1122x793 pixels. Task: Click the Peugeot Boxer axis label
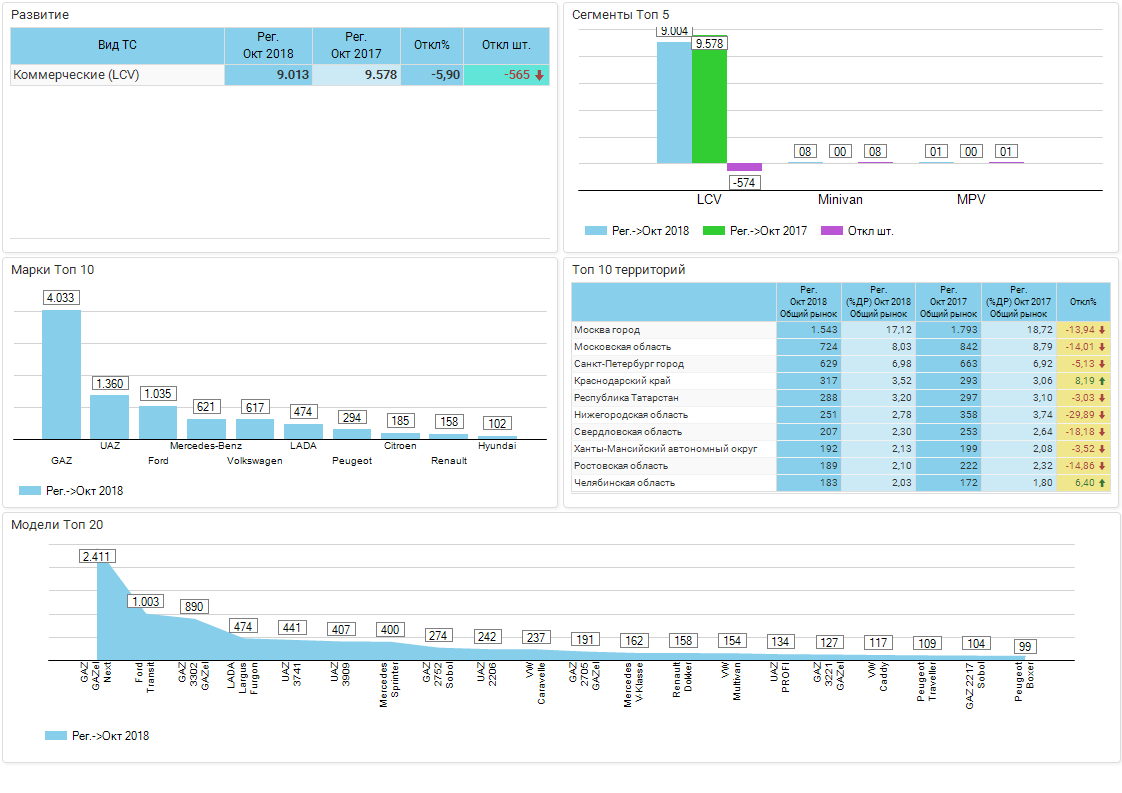[1025, 681]
